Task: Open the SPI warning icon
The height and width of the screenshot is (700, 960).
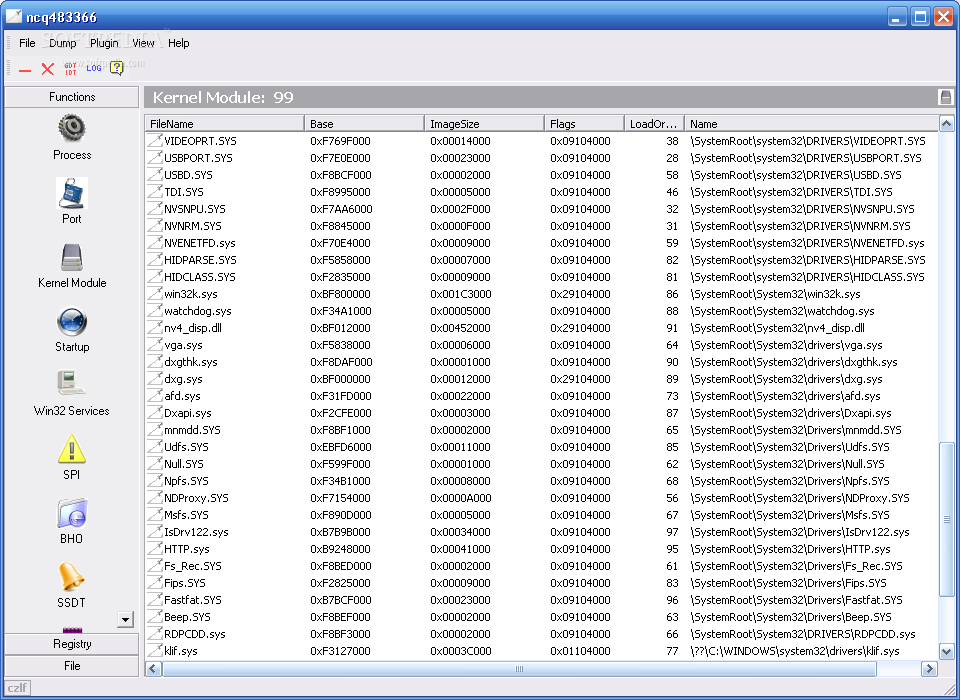Action: point(72,449)
